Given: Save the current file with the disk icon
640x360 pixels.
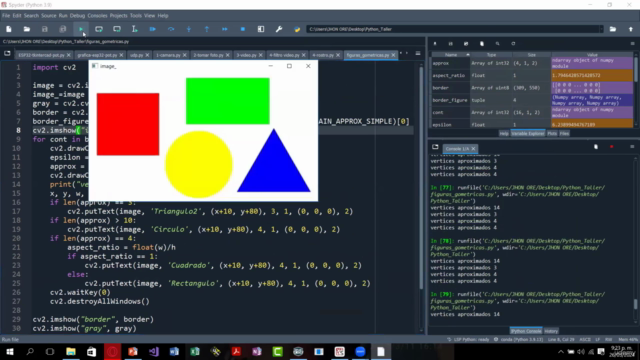Looking at the screenshot, I should [x=45, y=29].
